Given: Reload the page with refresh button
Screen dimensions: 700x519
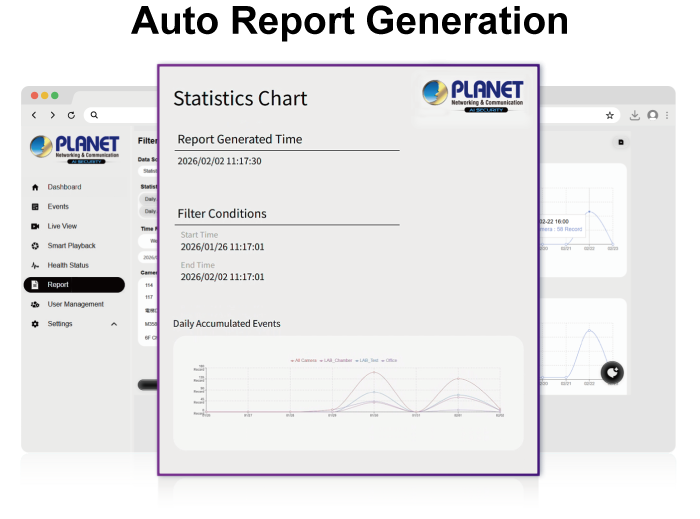Looking at the screenshot, I should (71, 115).
